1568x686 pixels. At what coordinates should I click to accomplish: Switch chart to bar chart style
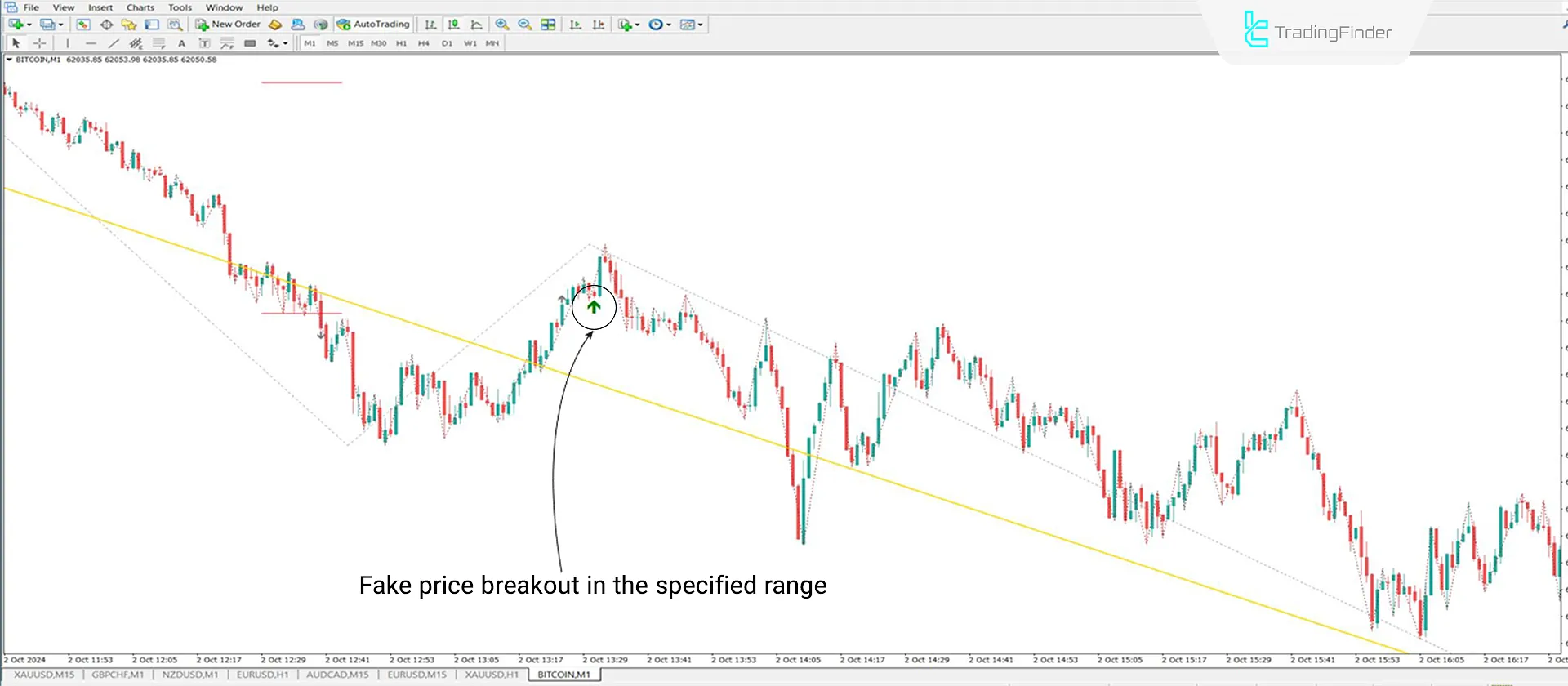pyautogui.click(x=430, y=24)
